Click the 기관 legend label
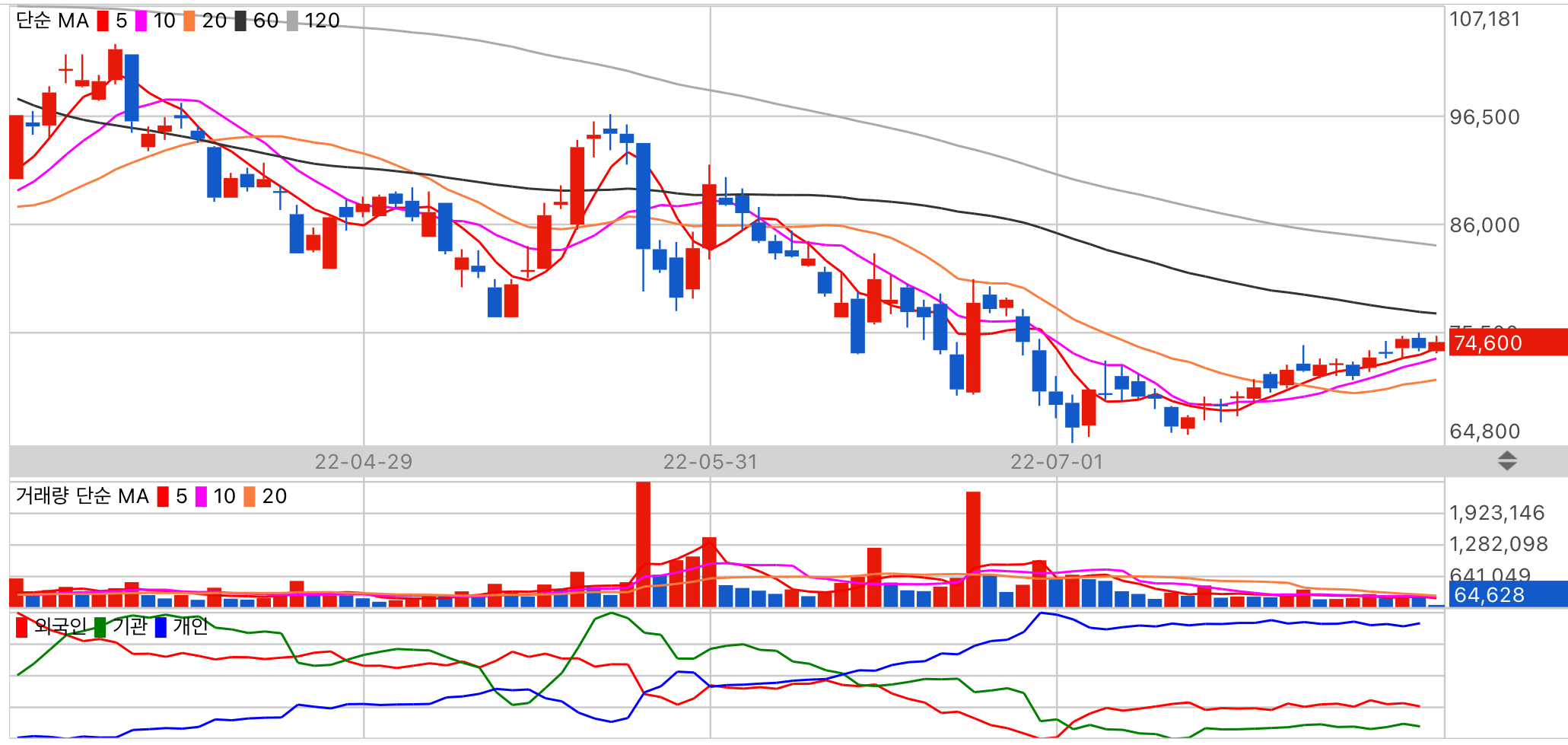1568x745 pixels. point(129,626)
